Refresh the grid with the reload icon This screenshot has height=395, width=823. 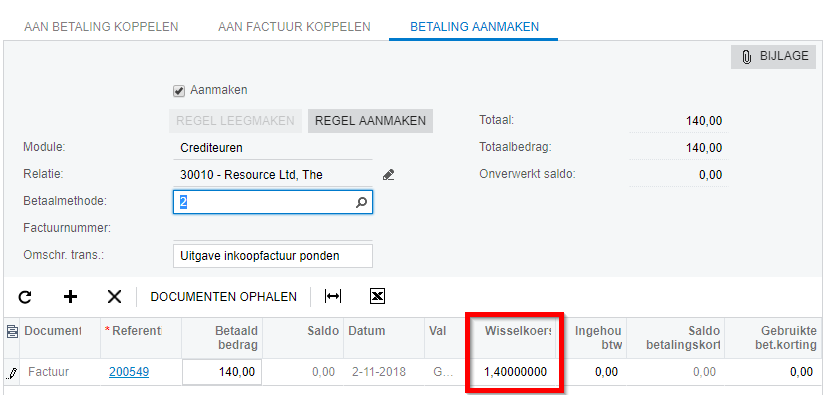click(x=25, y=297)
